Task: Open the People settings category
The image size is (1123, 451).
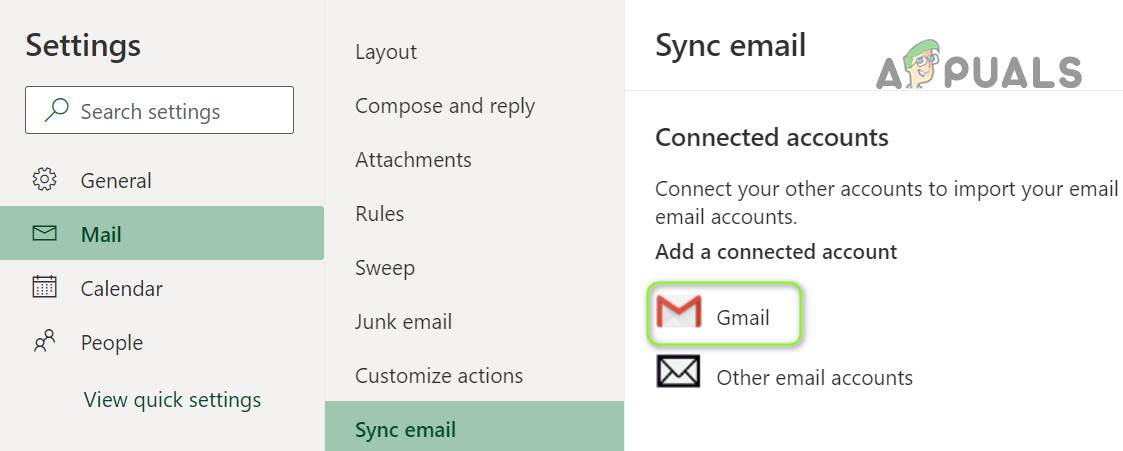Action: pos(111,343)
